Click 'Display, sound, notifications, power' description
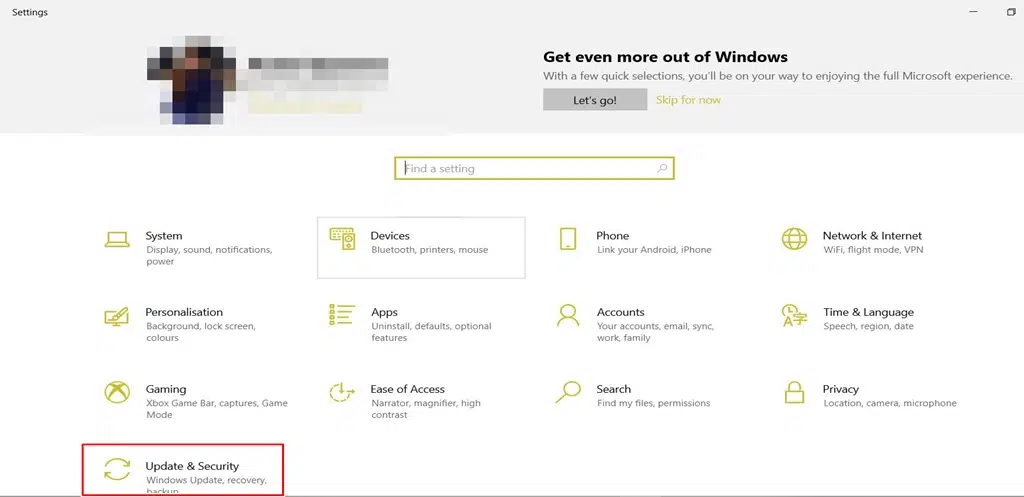This screenshot has height=497, width=1024. coord(209,256)
